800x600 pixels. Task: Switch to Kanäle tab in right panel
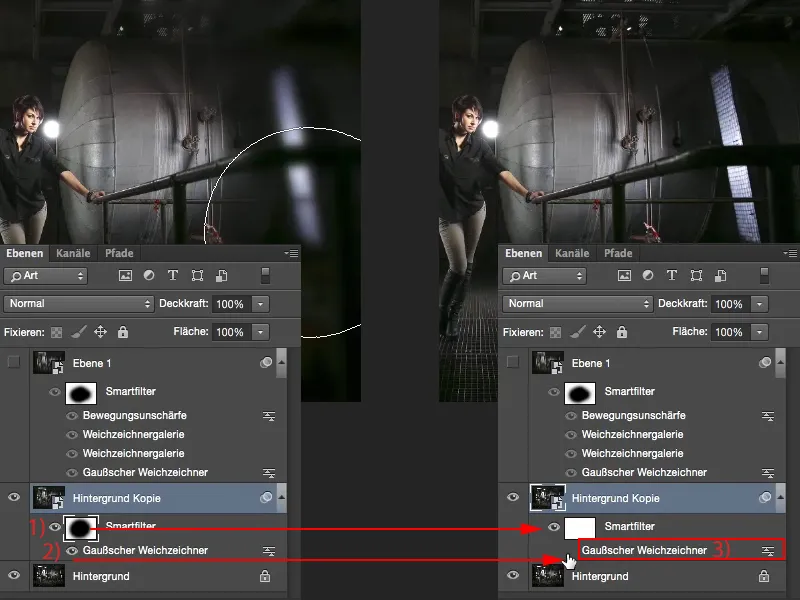coord(572,253)
